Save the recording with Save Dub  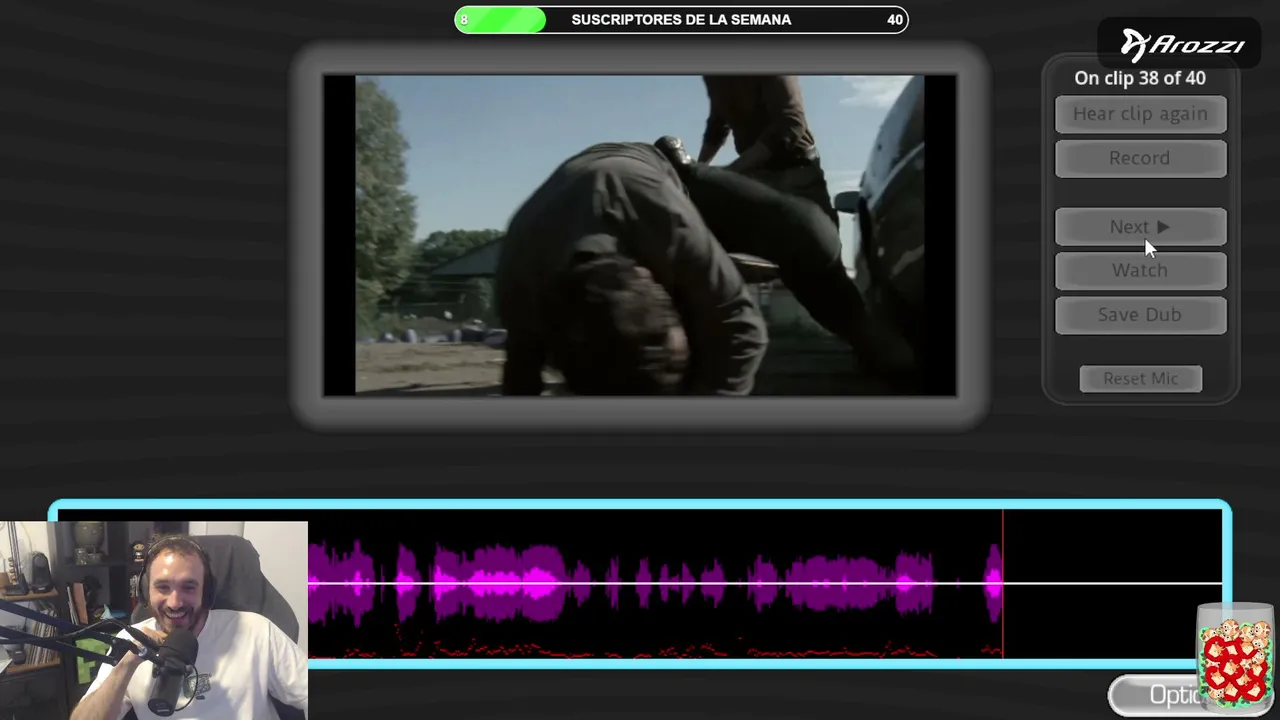[1140, 315]
